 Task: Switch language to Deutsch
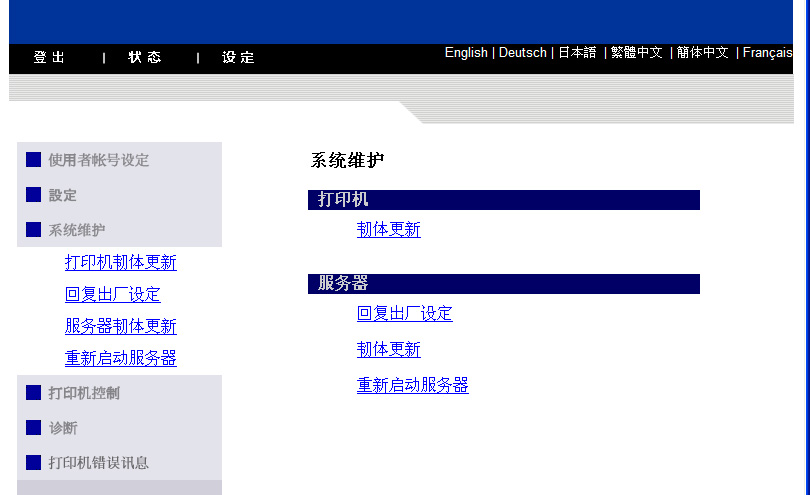click(522, 53)
